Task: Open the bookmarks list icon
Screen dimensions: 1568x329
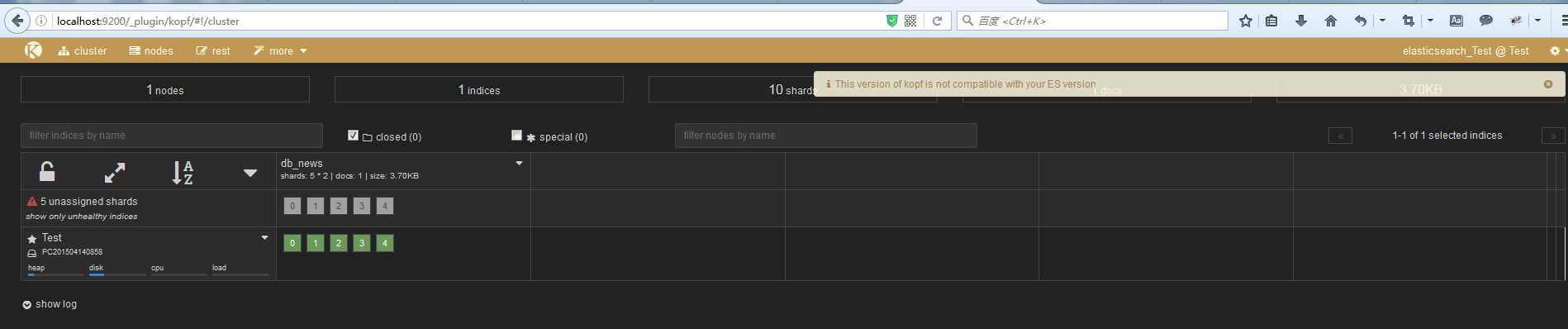Action: [x=1271, y=21]
